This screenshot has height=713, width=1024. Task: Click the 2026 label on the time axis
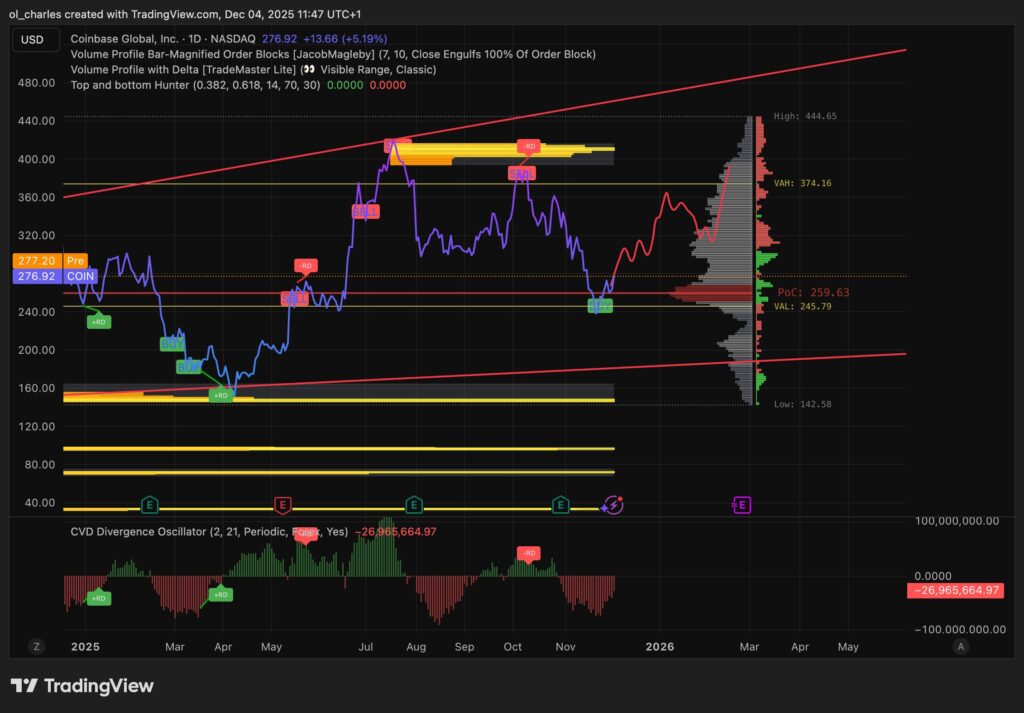(x=659, y=647)
